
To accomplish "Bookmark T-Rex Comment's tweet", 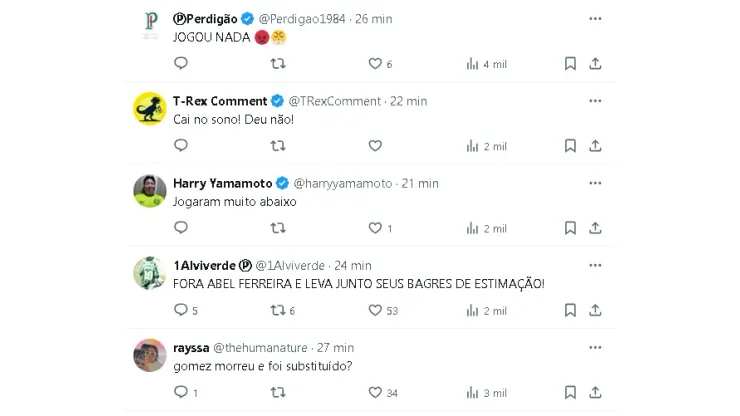I will [x=570, y=146].
